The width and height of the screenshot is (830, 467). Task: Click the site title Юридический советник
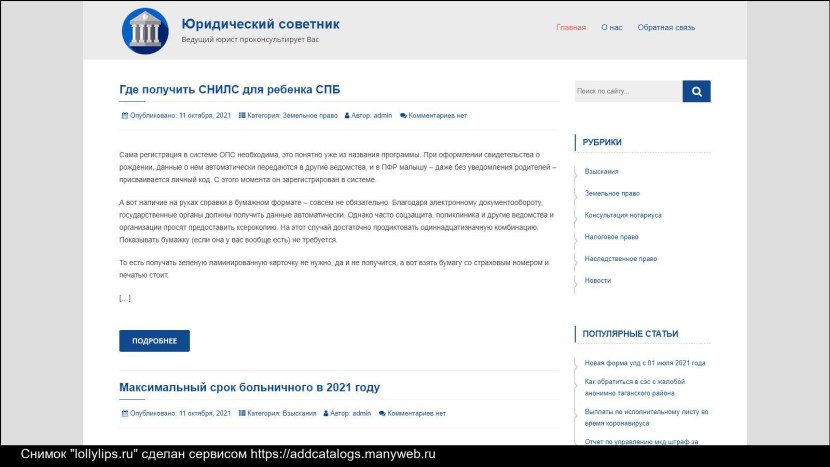coord(260,23)
